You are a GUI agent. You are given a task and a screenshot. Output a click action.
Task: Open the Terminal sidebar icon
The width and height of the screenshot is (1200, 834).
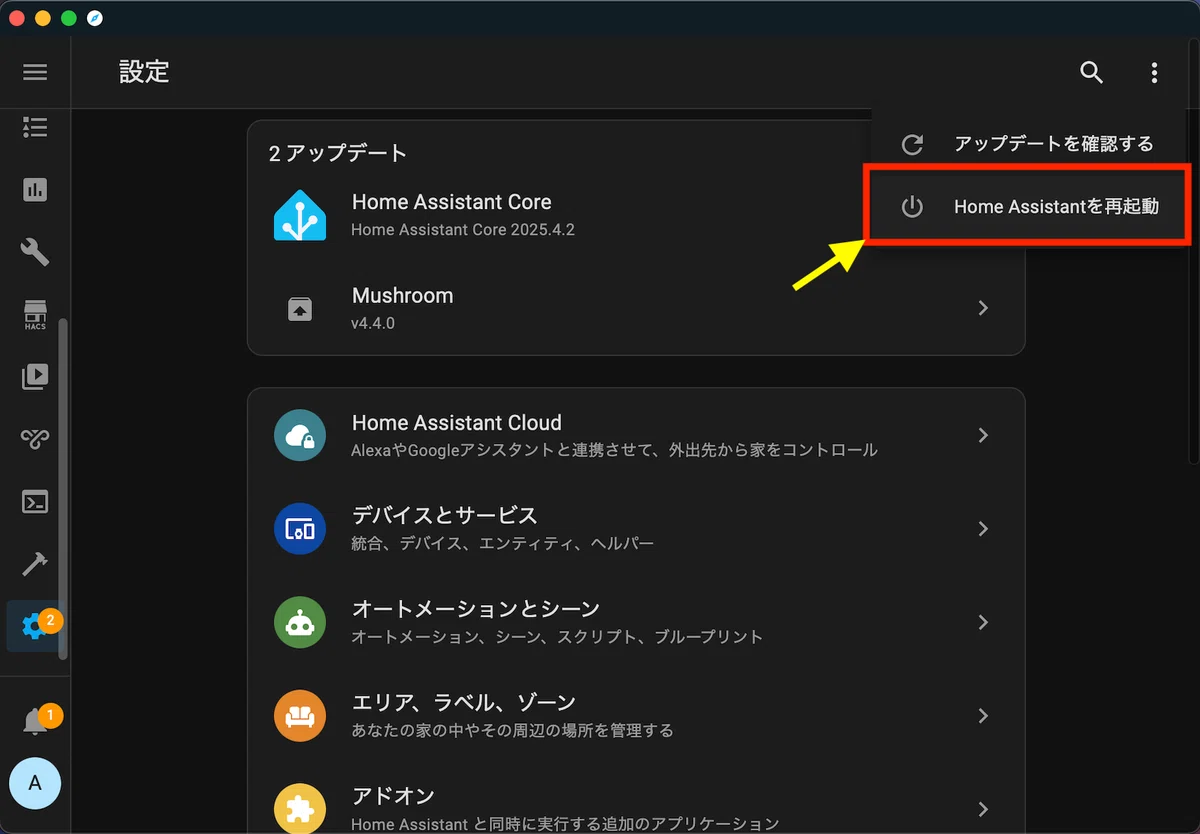point(35,502)
